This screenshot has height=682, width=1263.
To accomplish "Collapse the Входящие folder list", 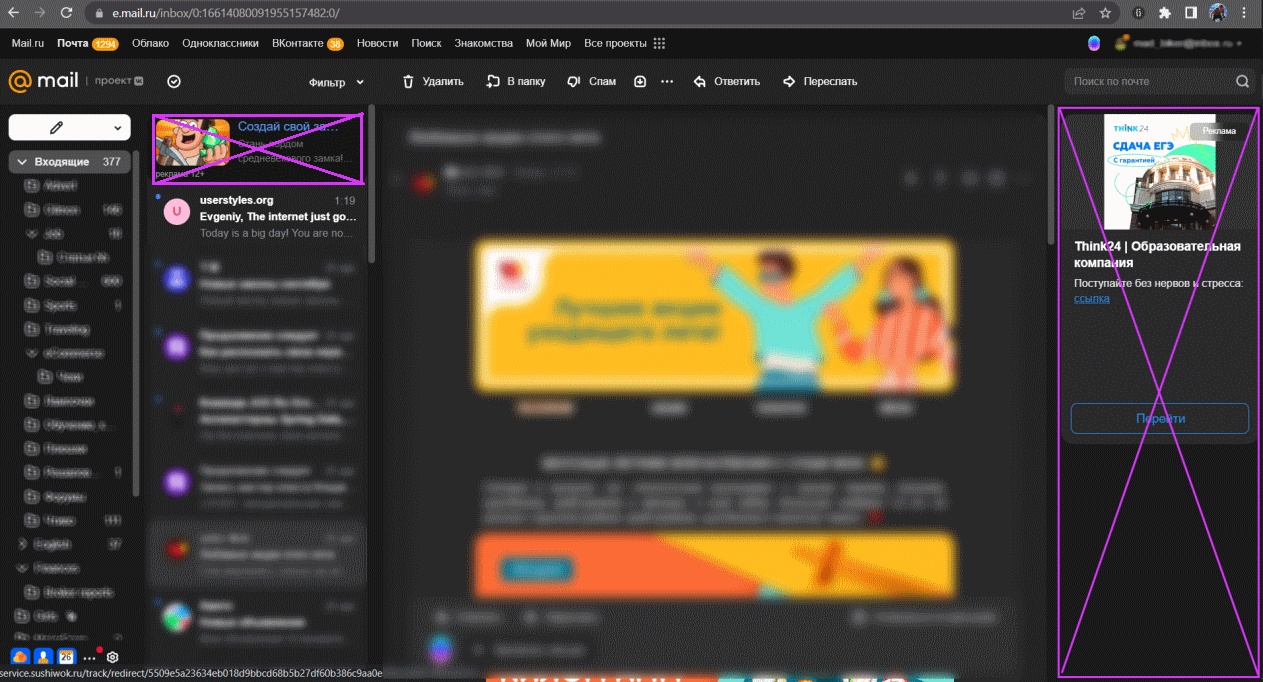I will click(x=21, y=161).
